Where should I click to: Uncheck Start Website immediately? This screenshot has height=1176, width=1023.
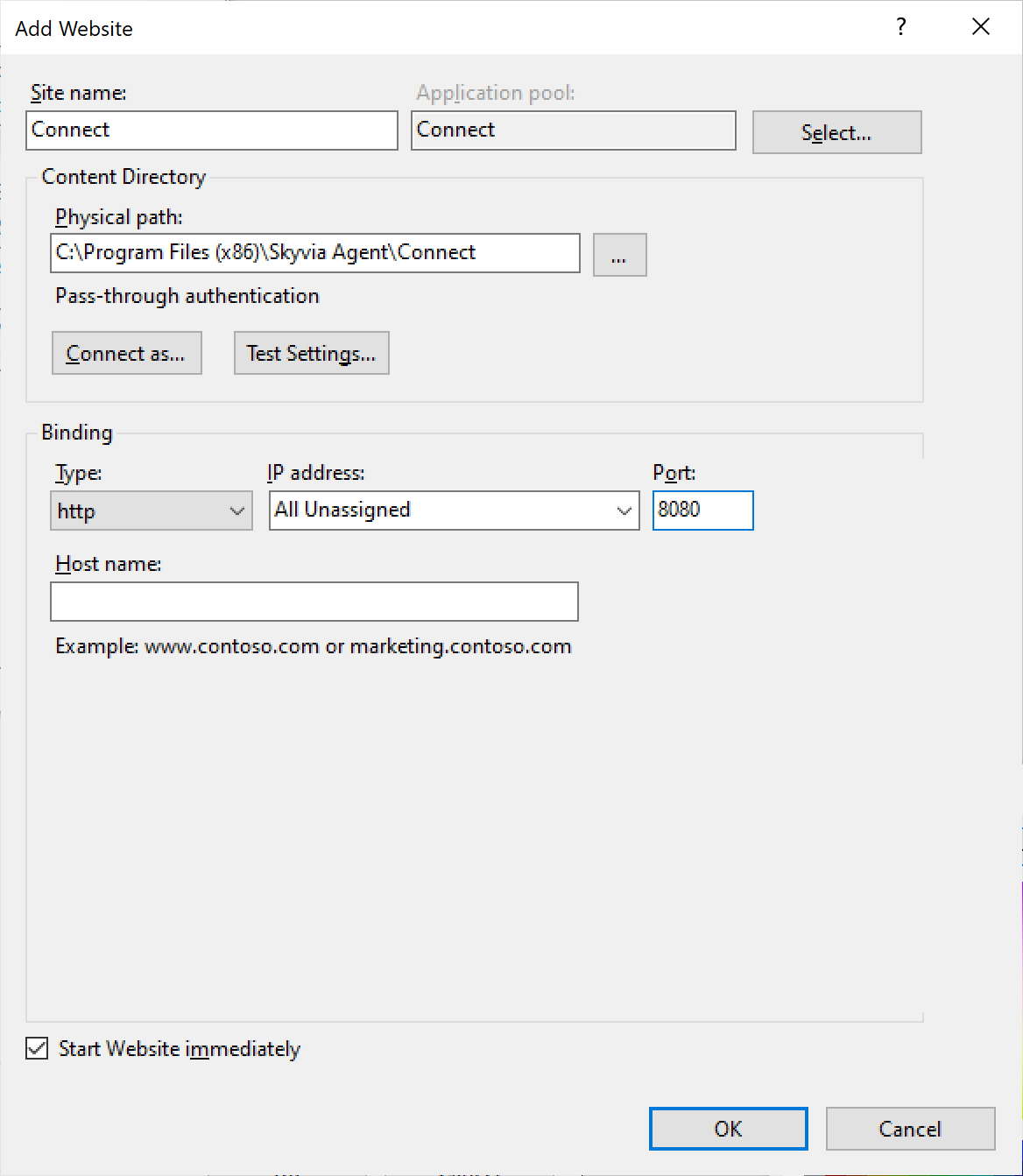(36, 1048)
